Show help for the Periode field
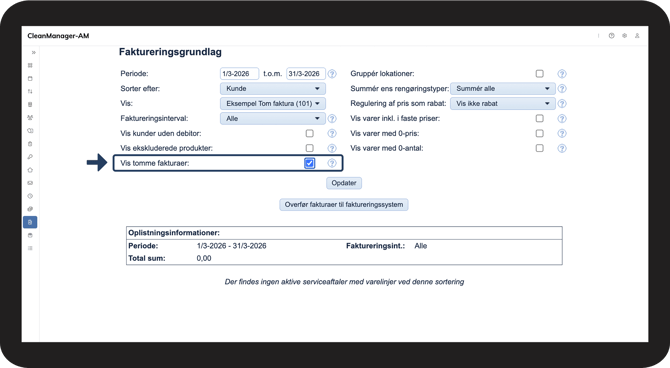Screen dimensions: 670x368 tap(332, 74)
